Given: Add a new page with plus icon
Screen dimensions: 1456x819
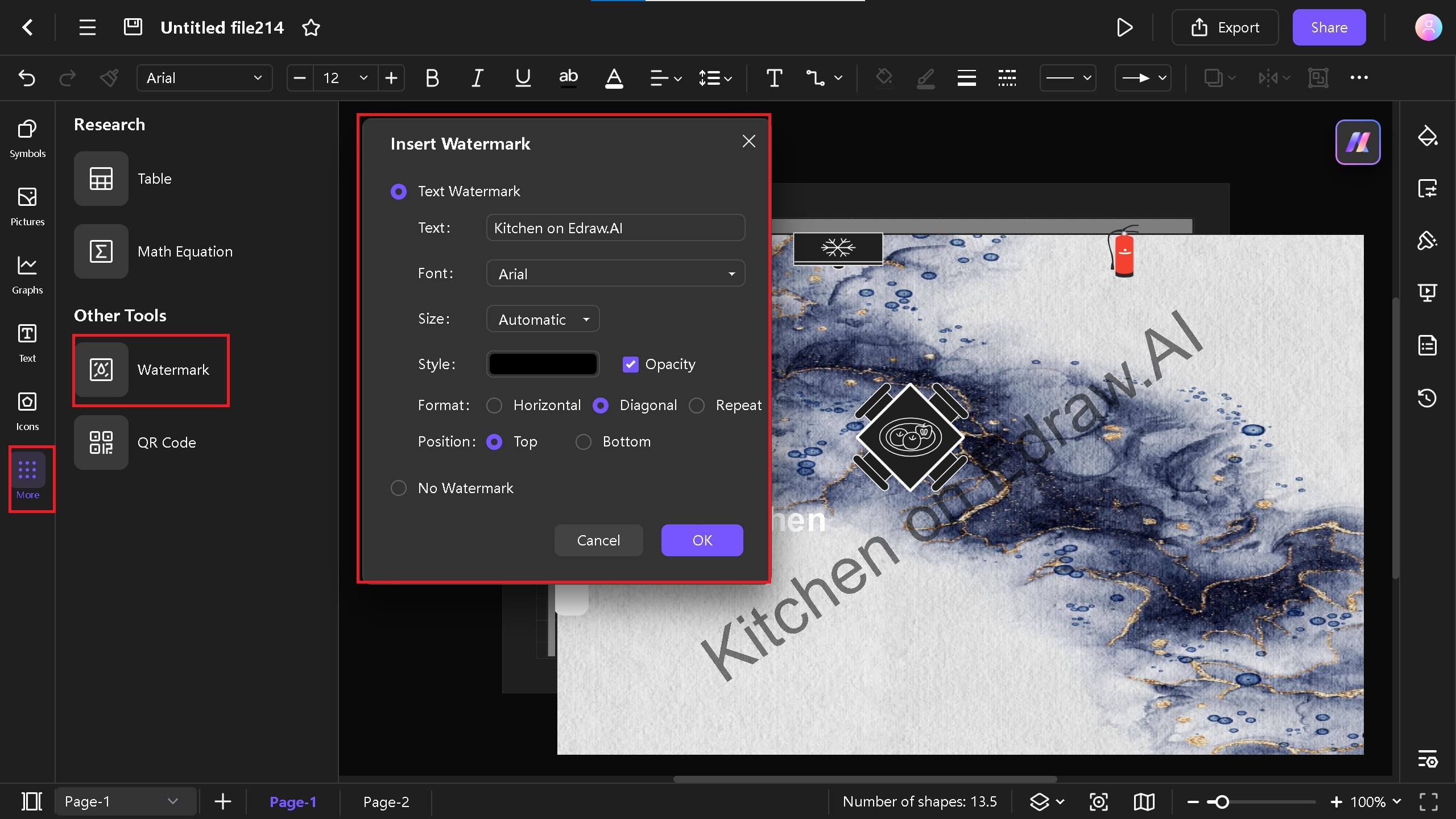Looking at the screenshot, I should (x=222, y=802).
